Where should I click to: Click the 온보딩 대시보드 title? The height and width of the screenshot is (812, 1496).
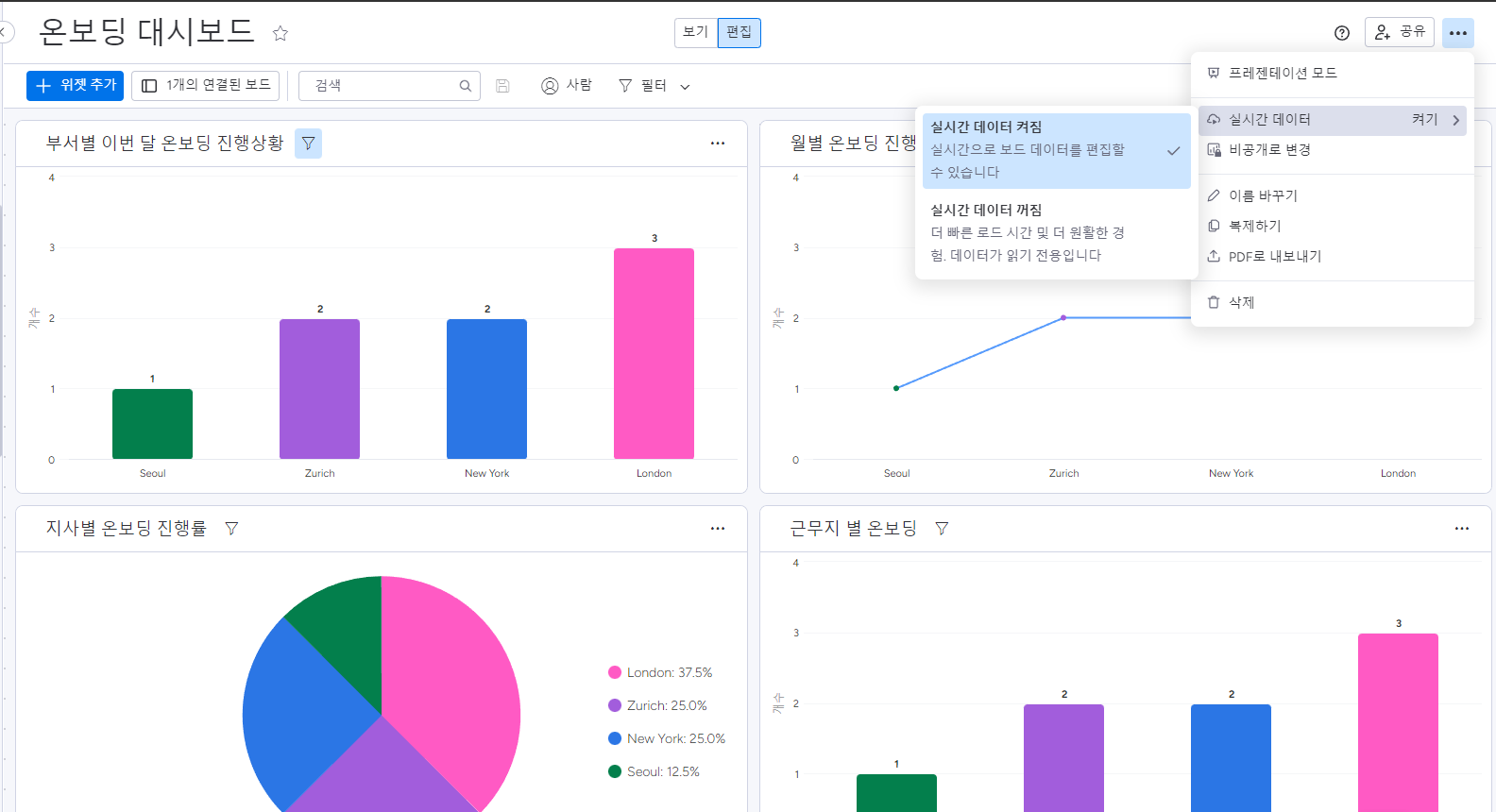point(146,32)
